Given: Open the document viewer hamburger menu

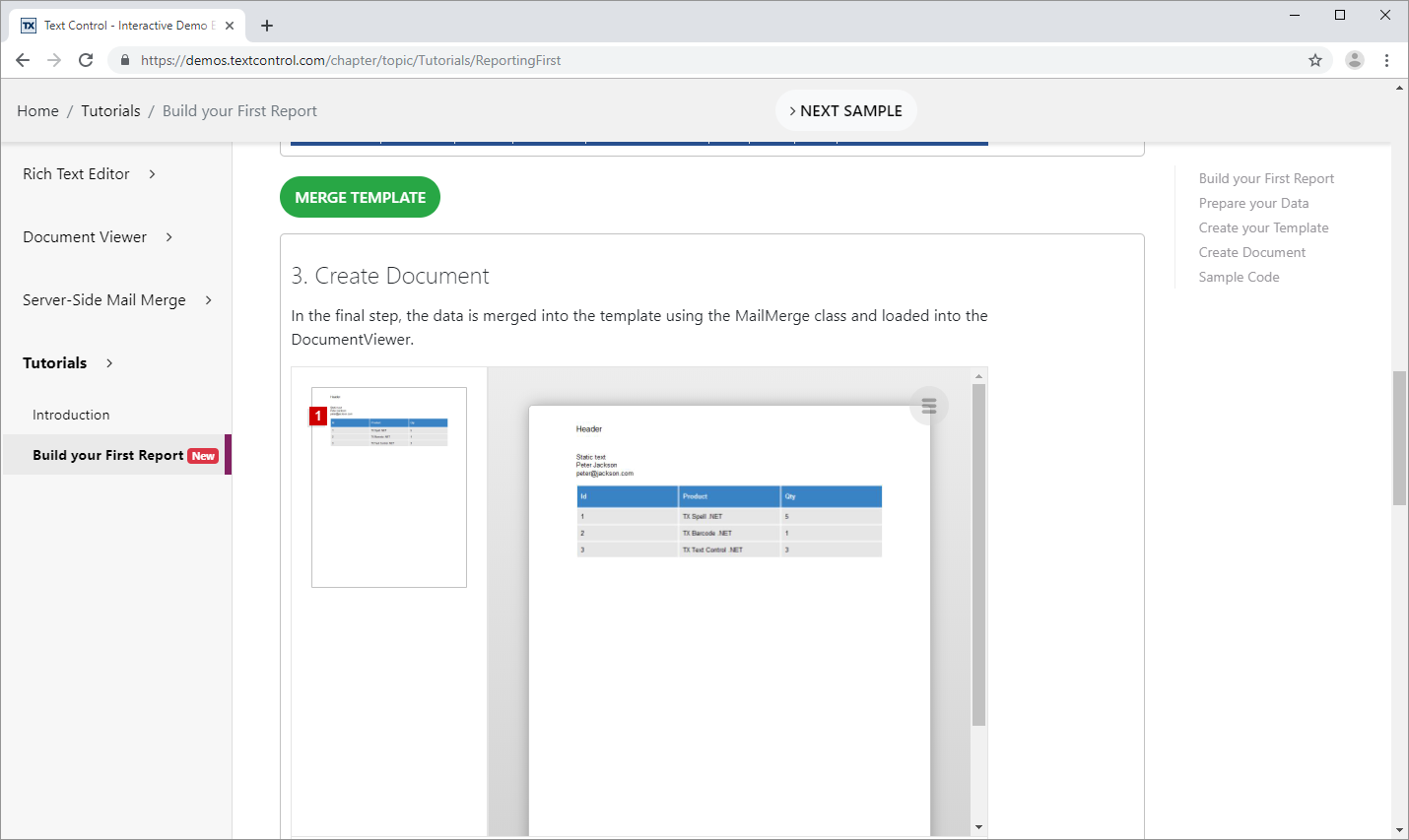Looking at the screenshot, I should (929, 406).
